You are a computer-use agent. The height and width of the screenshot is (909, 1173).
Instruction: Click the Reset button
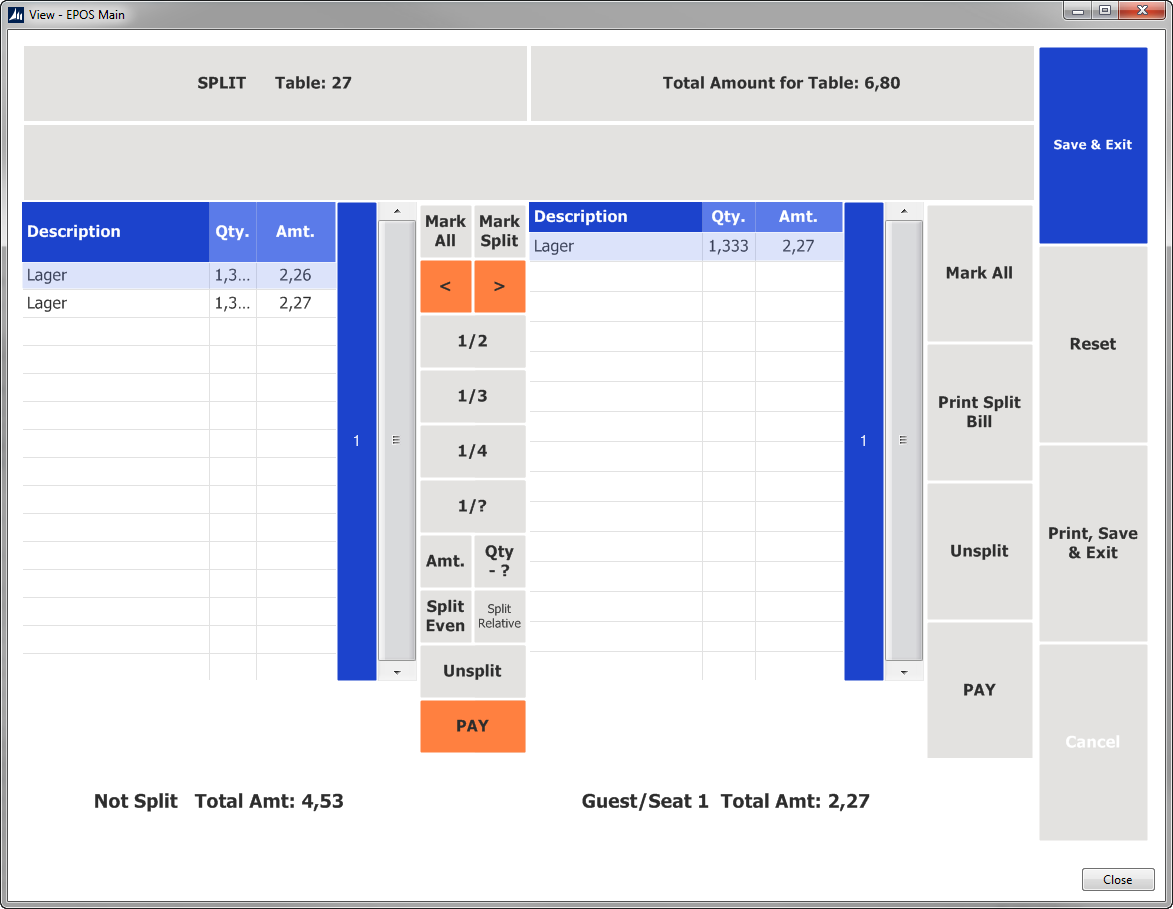[x=1093, y=344]
